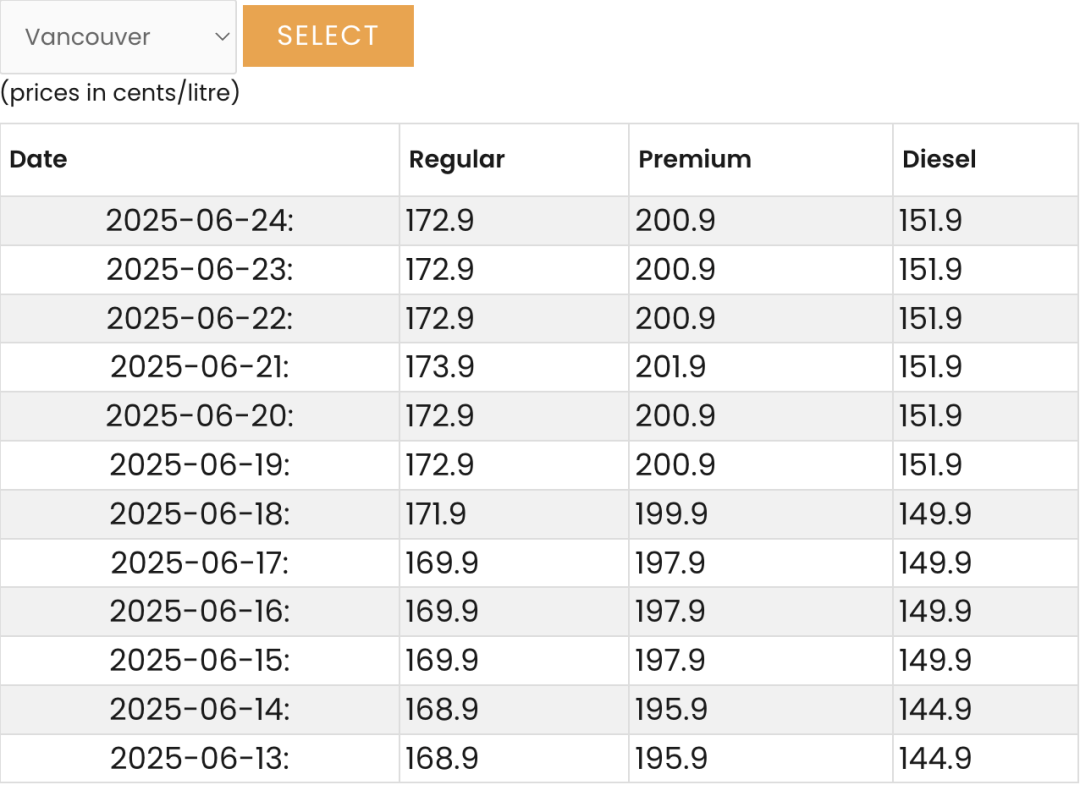Screen dimensions: 1080x785
Task: Open the Vancouver city dropdown
Action: click(x=118, y=36)
